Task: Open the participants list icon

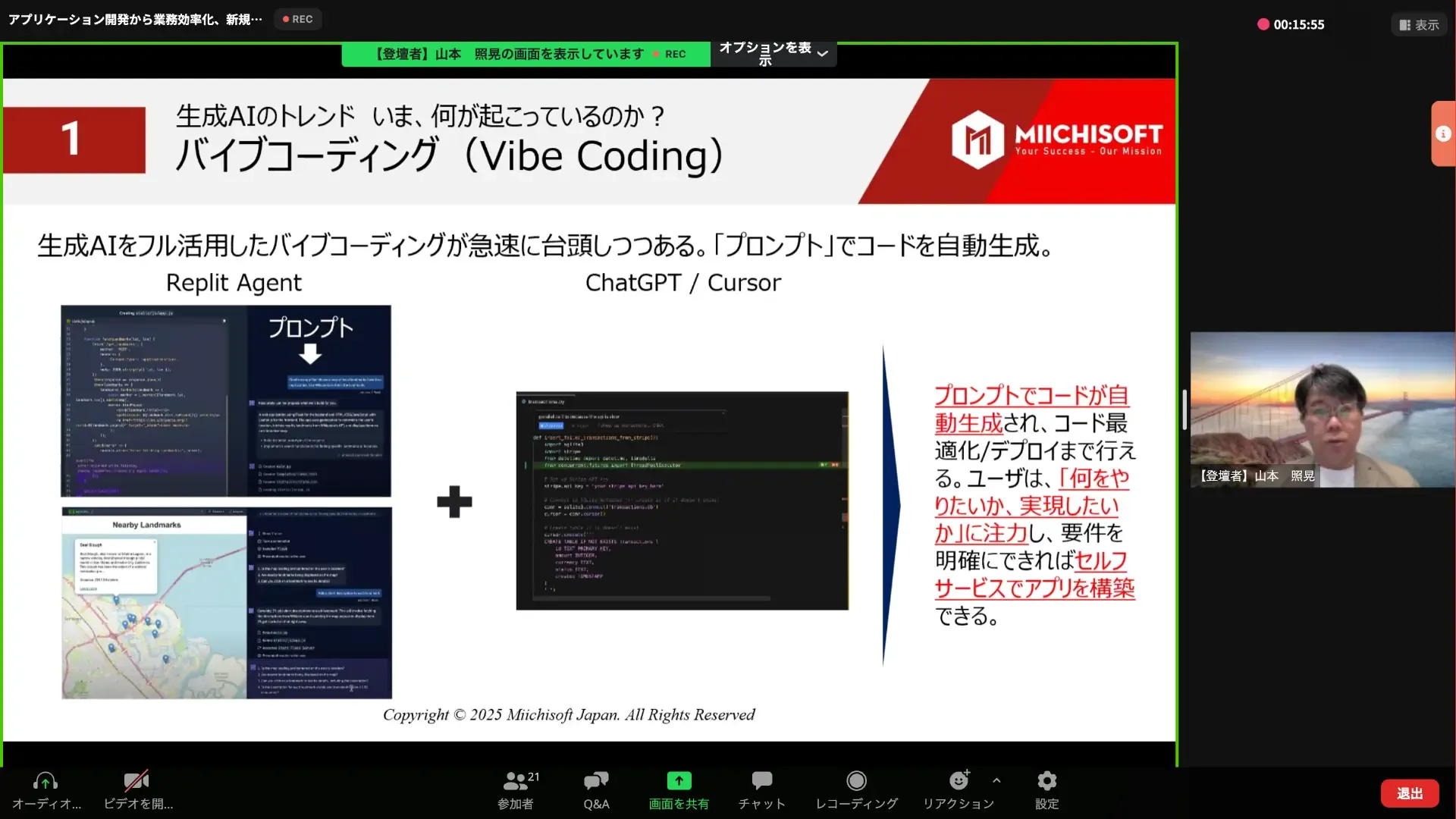Action: click(x=516, y=780)
